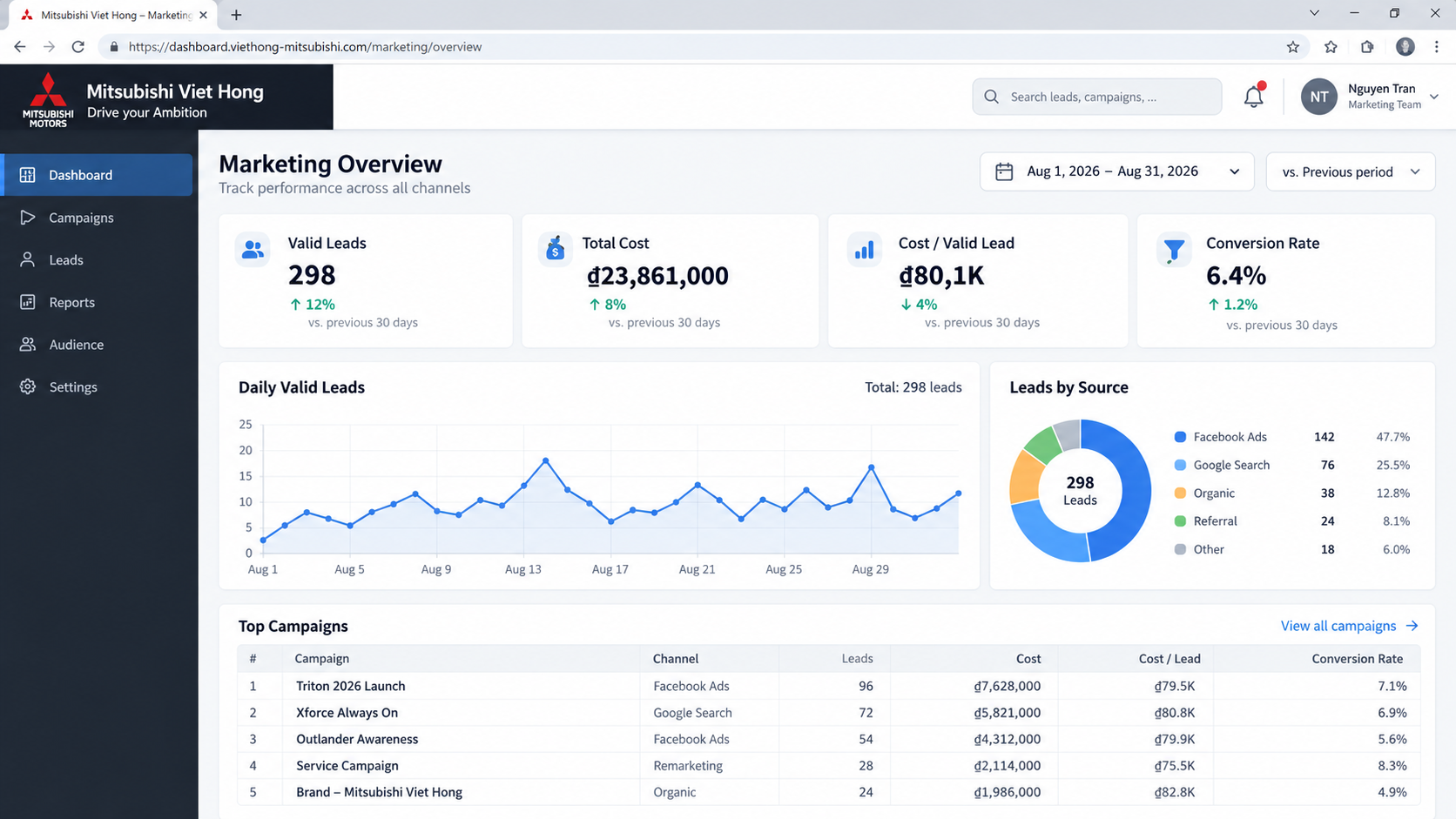Open Settings in sidebar

(x=97, y=386)
